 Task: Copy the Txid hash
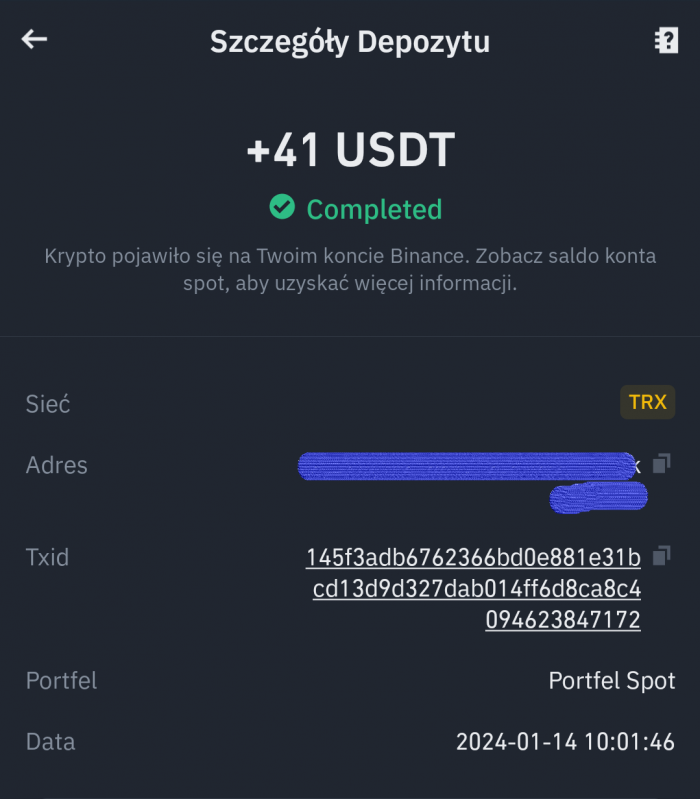[661, 555]
